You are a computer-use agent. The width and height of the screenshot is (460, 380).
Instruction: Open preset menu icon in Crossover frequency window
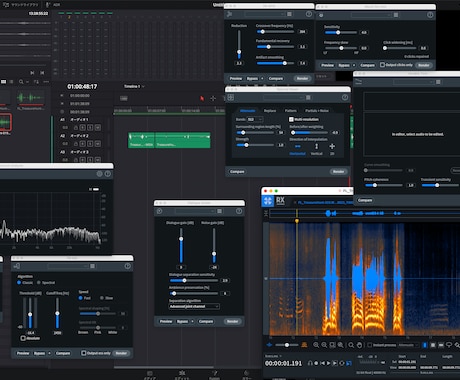coord(289,14)
